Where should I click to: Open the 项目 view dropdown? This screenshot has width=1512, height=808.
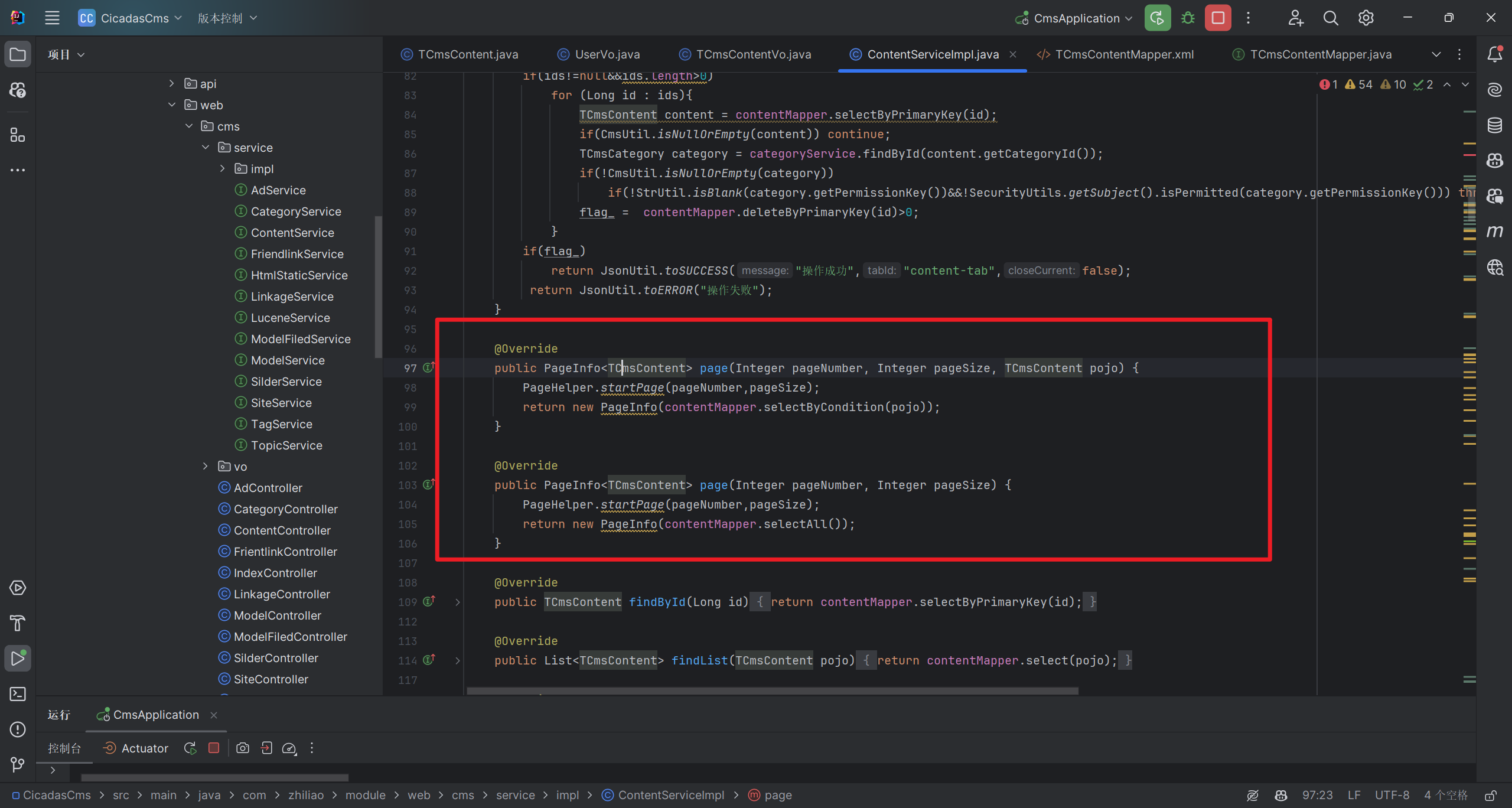66,54
